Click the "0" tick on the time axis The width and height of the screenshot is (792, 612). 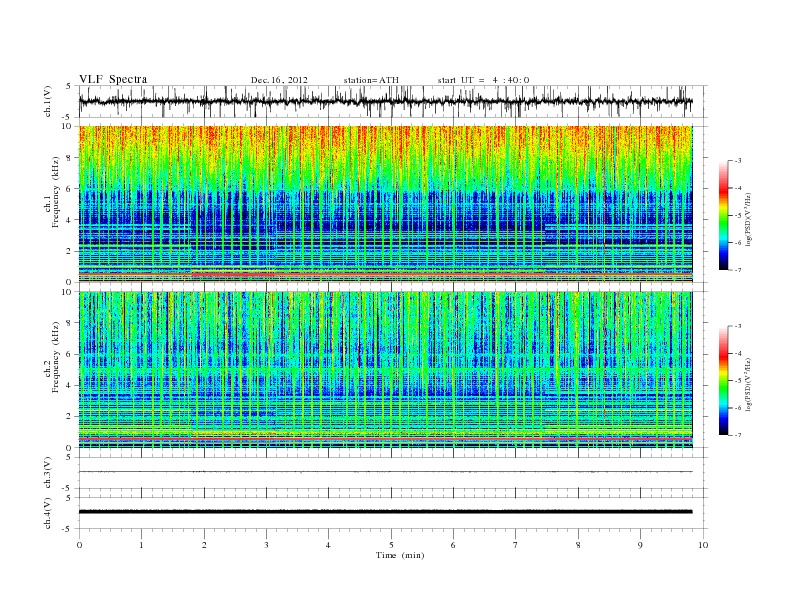[79, 545]
